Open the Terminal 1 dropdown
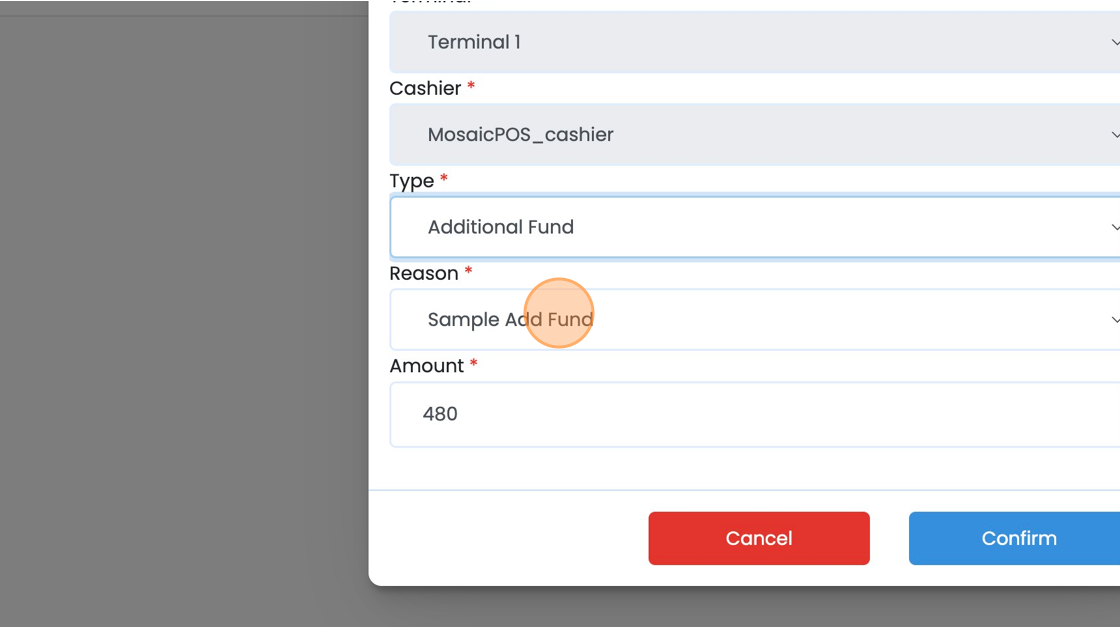The width and height of the screenshot is (1120, 628). tap(754, 42)
